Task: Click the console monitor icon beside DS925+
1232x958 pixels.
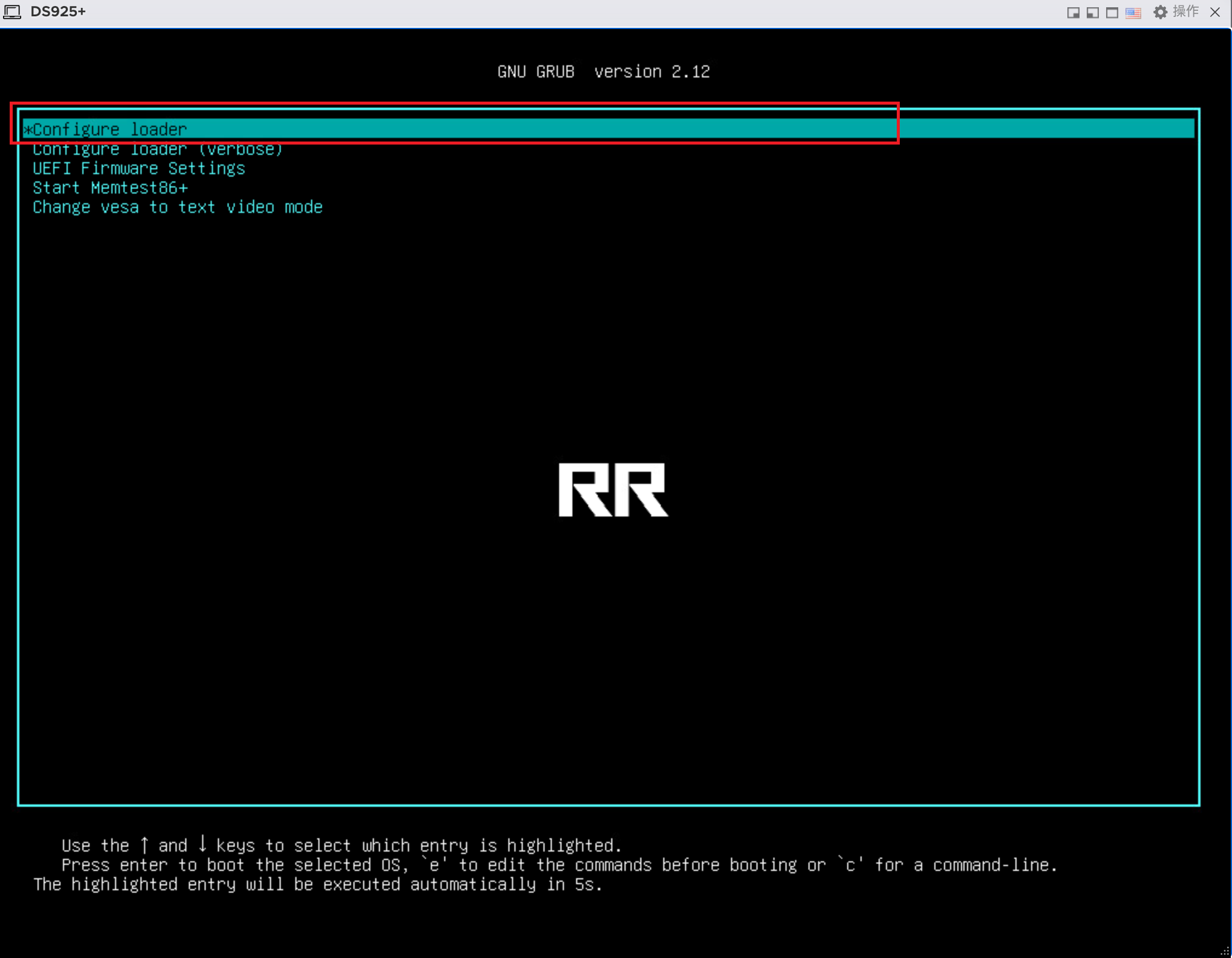Action: coord(12,12)
